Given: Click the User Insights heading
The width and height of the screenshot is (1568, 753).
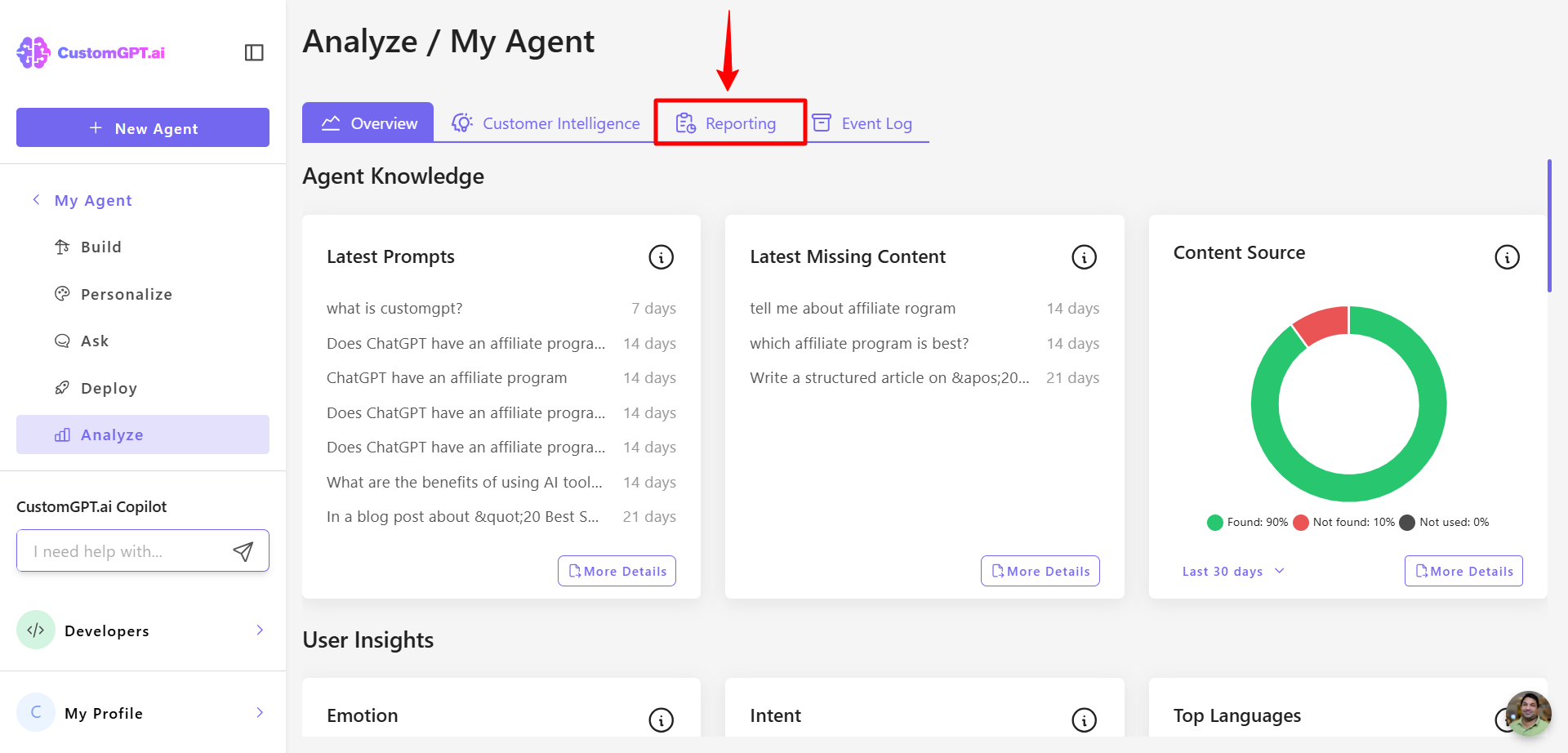Looking at the screenshot, I should pos(367,639).
